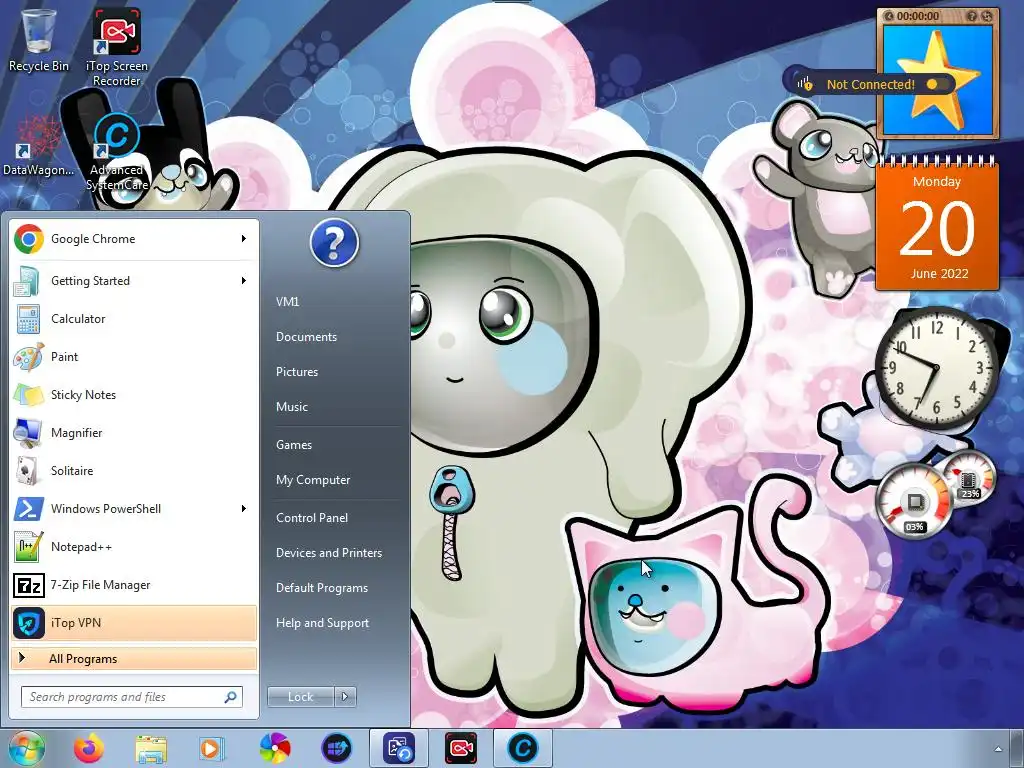Start the Magnifier tool

point(134,432)
